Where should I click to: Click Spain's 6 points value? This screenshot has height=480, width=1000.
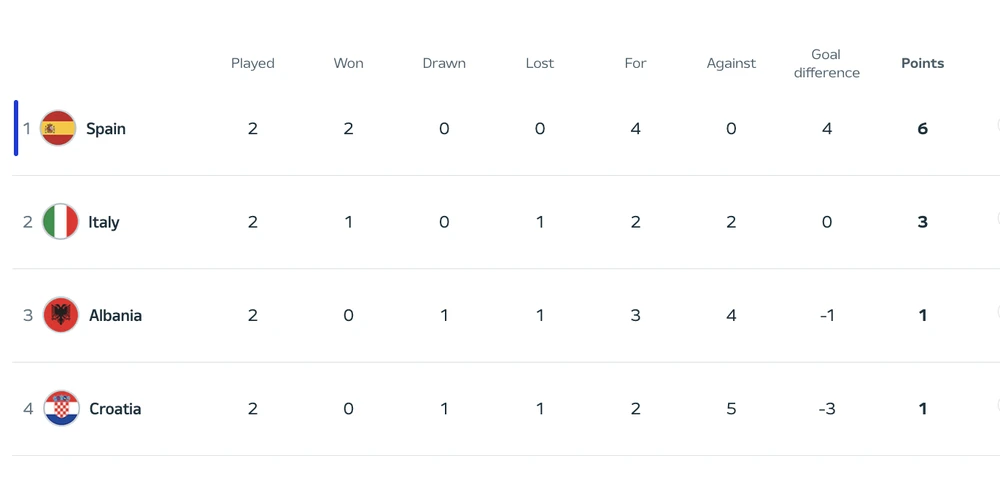(922, 129)
